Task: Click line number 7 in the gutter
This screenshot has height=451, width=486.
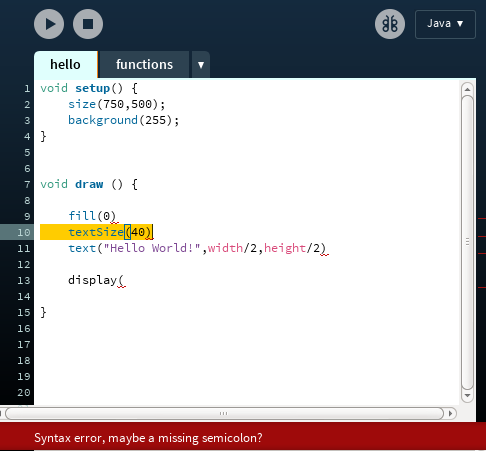Action: pos(27,184)
